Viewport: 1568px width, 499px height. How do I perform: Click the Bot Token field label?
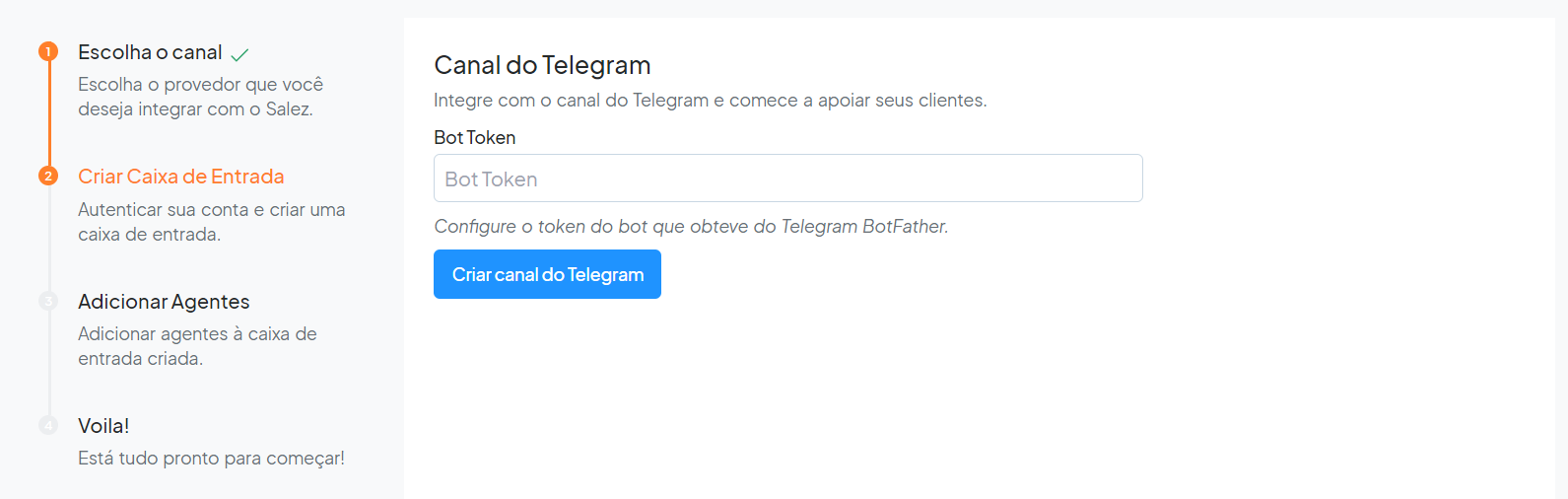pos(475,138)
